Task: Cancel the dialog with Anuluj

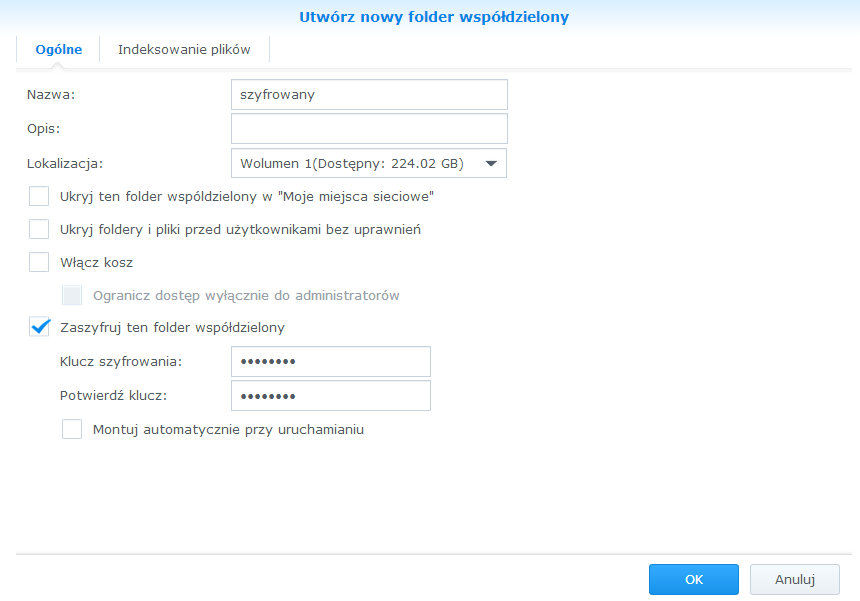Action: (795, 580)
